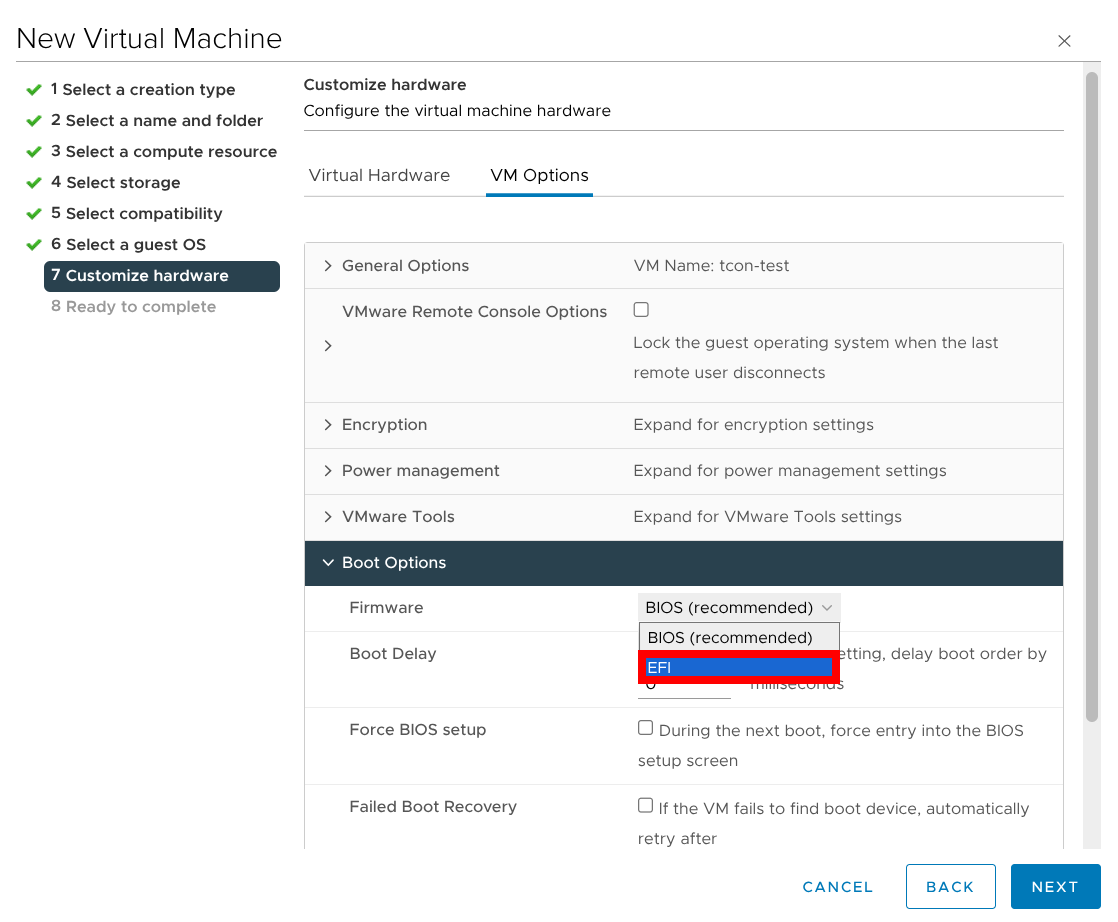The height and width of the screenshot is (922, 1118).
Task: Click the dialog's vertical scrollbar
Action: pos(1092,400)
